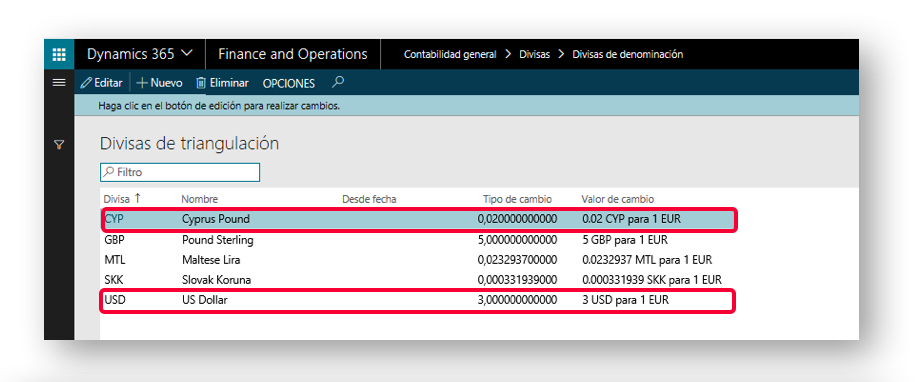Screen dimensions: 919x382
Task: Click the Filtro input field
Action: (180, 172)
